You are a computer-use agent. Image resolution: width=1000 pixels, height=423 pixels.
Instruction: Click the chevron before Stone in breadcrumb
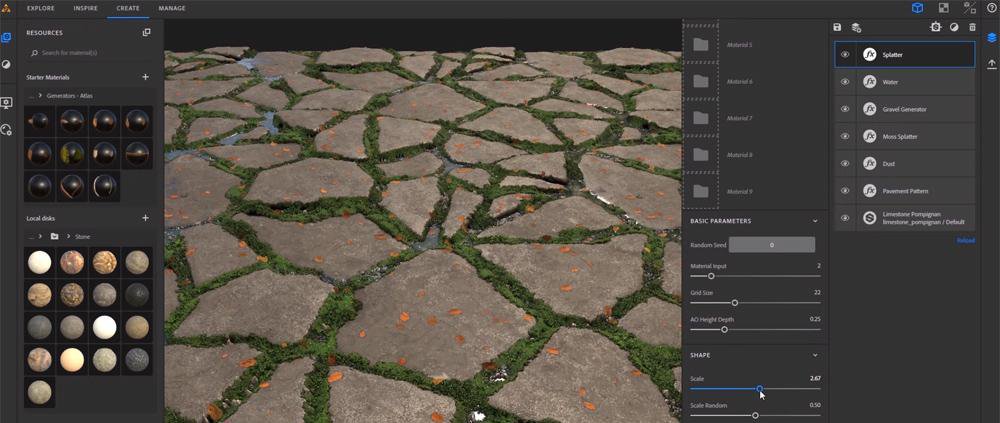[x=68, y=236]
